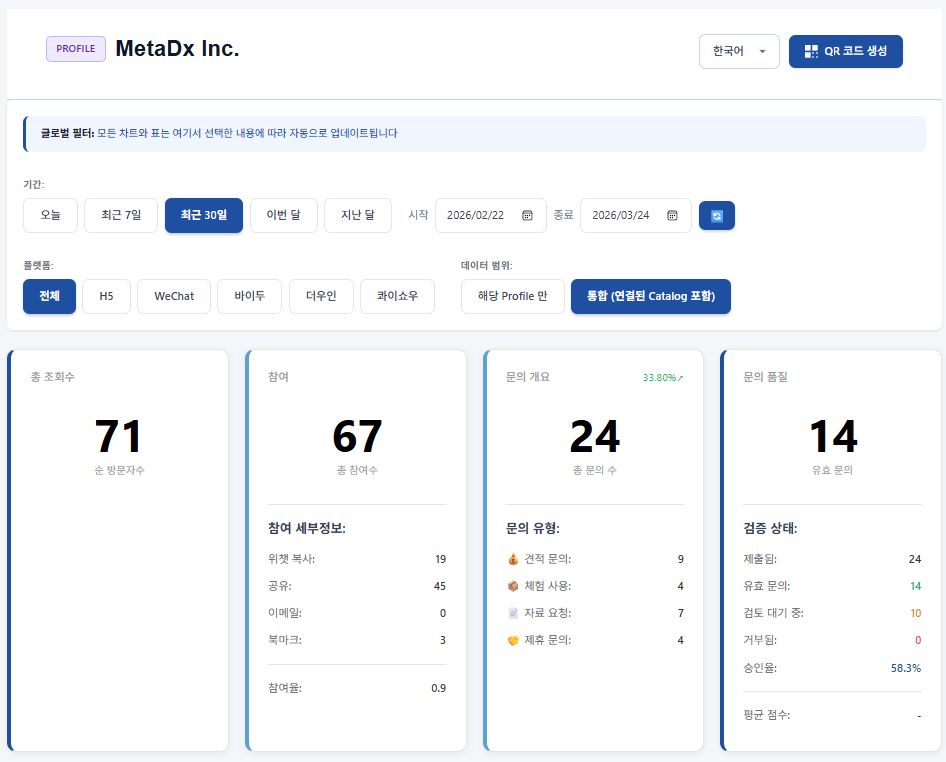Open calendar picker in end date field
Viewport: 946px width, 762px height.
pos(672,216)
